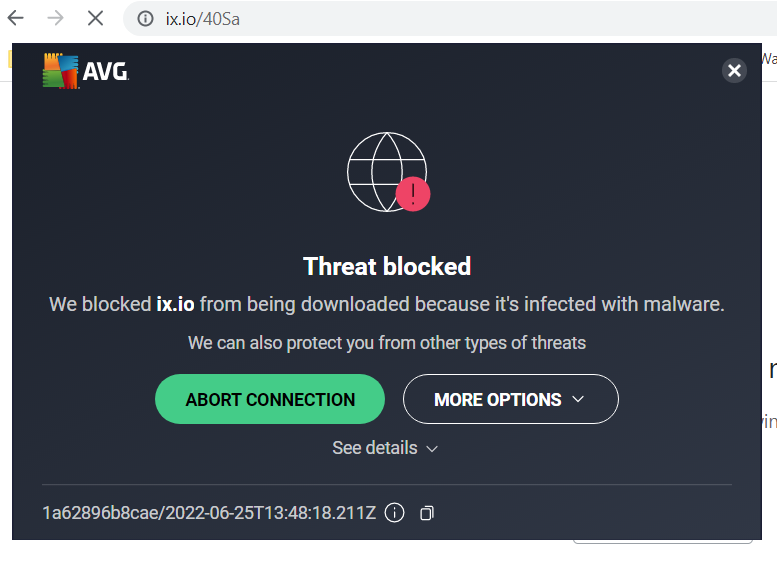This screenshot has width=777, height=566.
Task: Click the red exclamation warning badge
Action: pyautogui.click(x=413, y=193)
